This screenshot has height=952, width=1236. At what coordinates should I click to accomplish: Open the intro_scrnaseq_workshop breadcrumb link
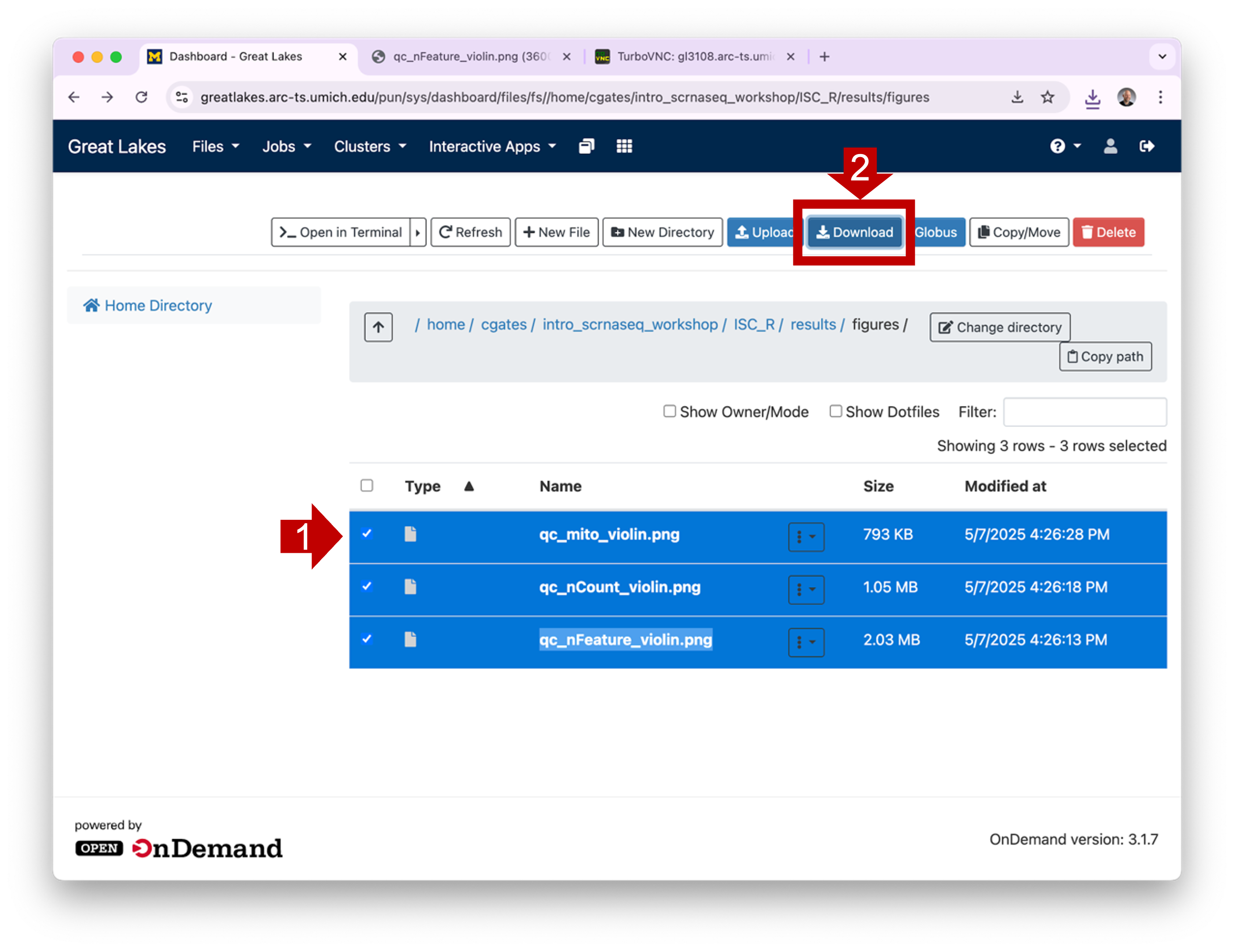click(x=629, y=324)
